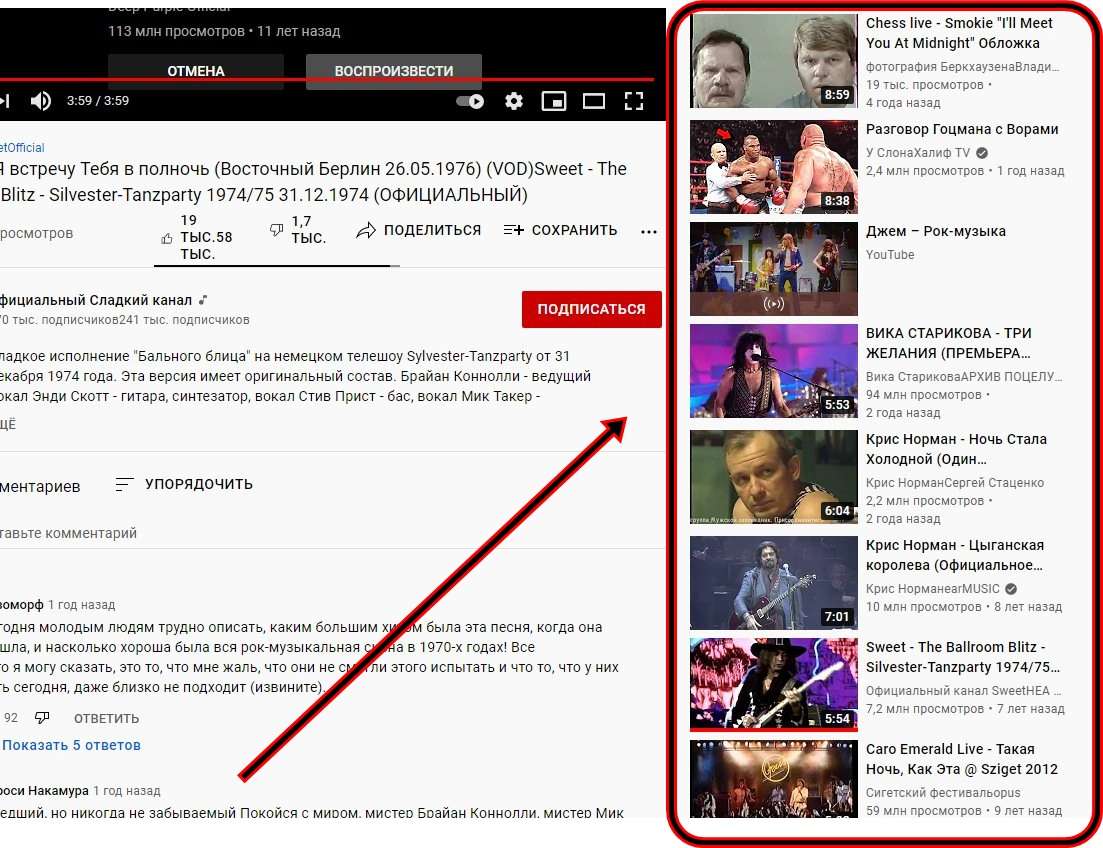Reply to first comment via ОТВЕТИТЬ
This screenshot has height=848, width=1103.
pos(106,719)
